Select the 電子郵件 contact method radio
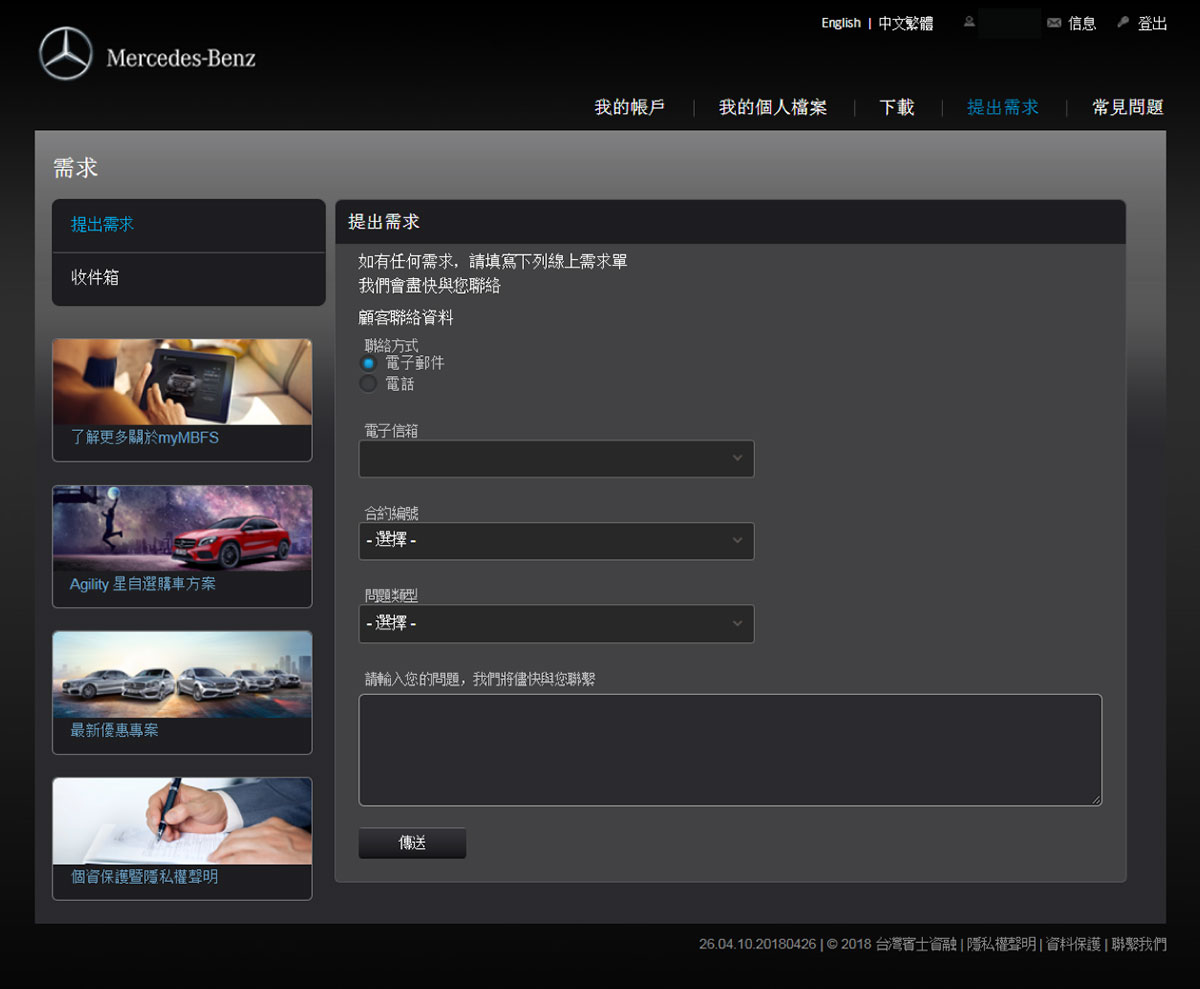 tap(368, 364)
